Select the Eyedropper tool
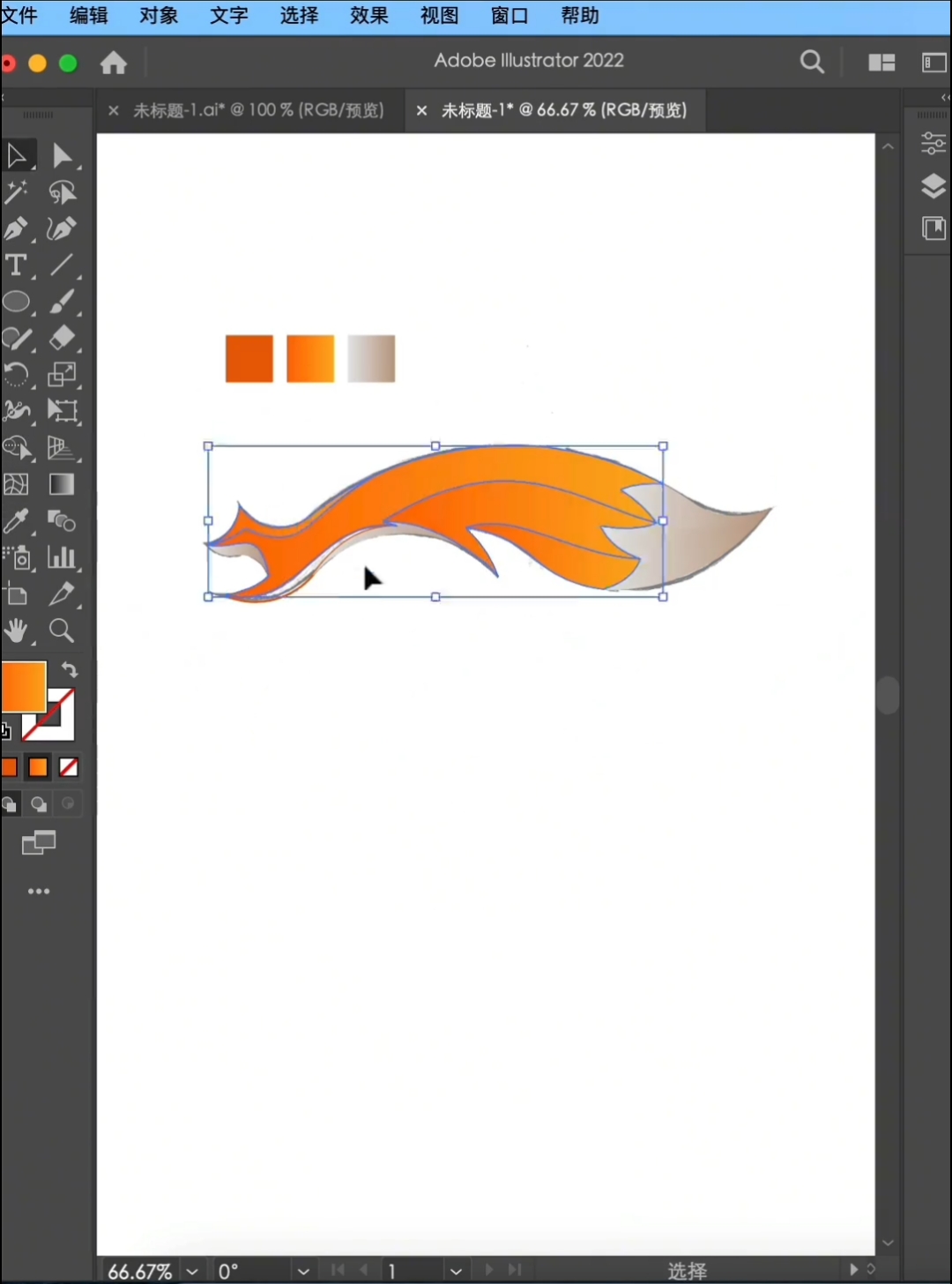This screenshot has width=952, height=1284. pyautogui.click(x=16, y=521)
